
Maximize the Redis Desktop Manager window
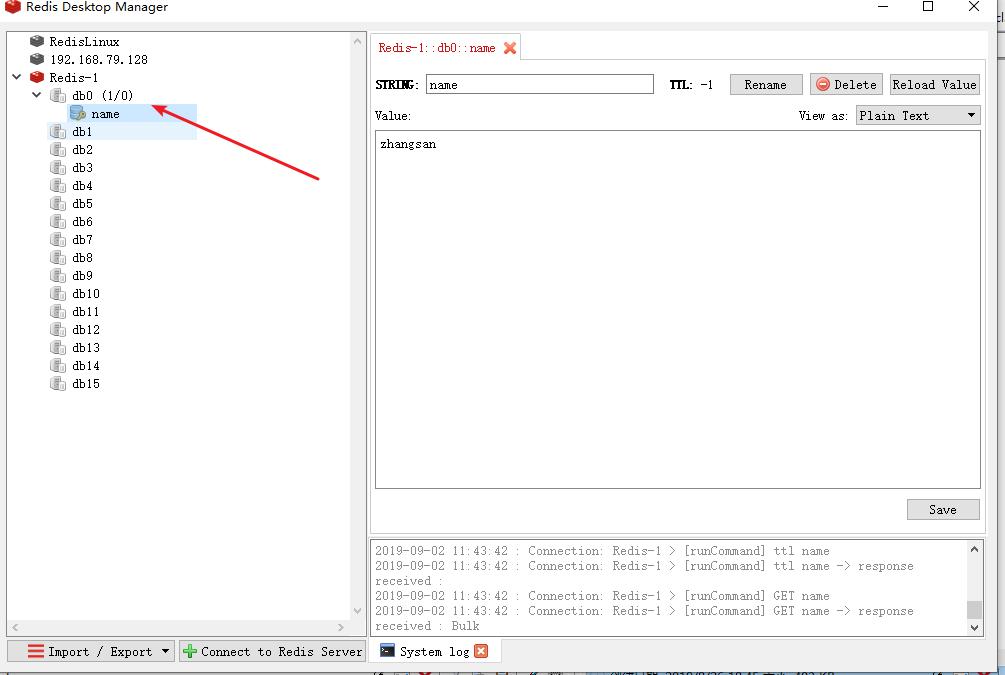927,6
